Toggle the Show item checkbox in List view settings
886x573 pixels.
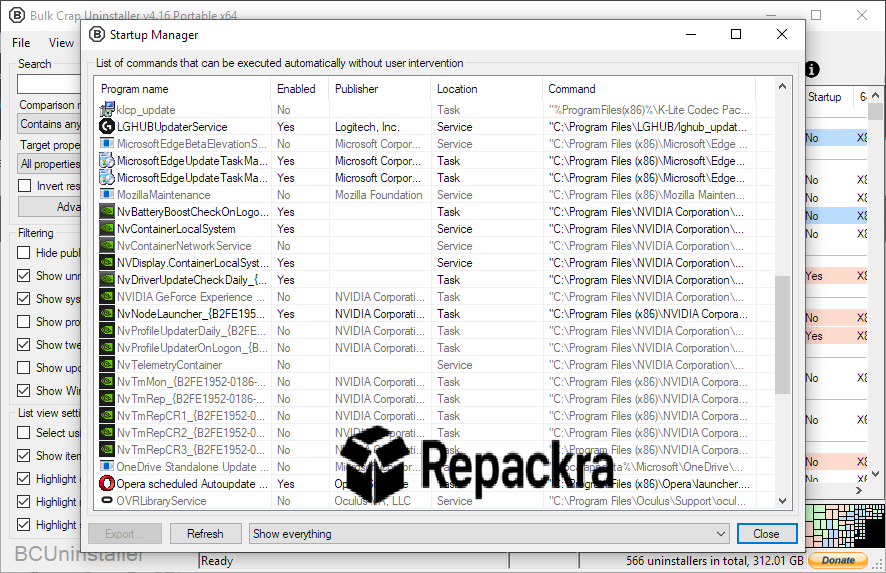click(24, 455)
